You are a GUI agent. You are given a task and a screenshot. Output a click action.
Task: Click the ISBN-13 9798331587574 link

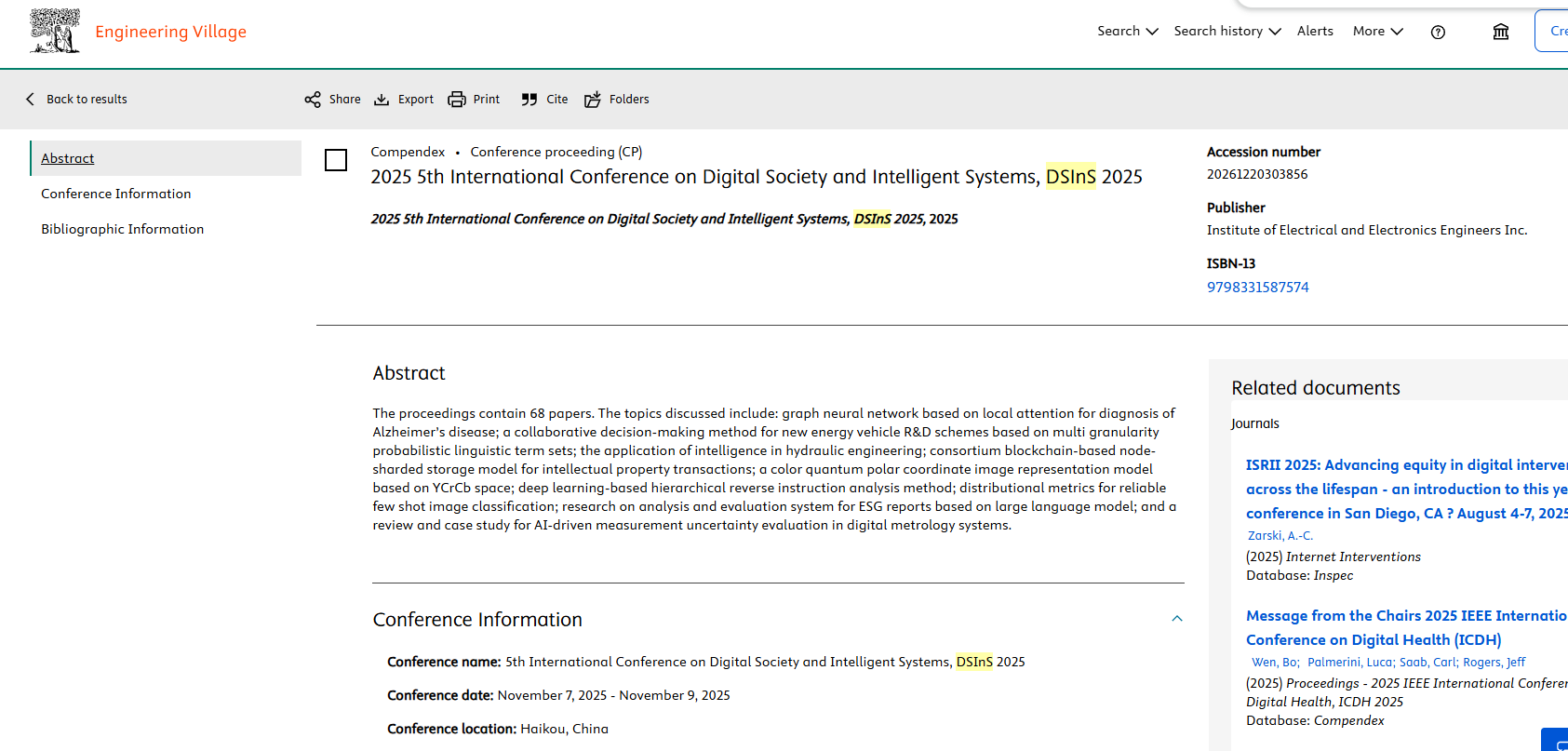point(1257,288)
